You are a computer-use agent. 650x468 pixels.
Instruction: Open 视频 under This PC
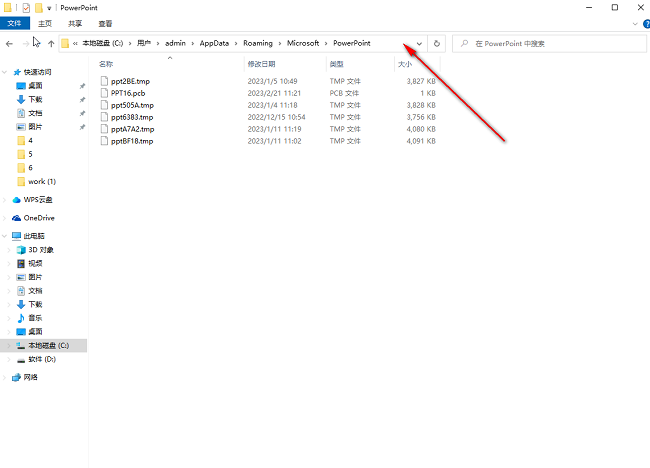[x=35, y=264]
